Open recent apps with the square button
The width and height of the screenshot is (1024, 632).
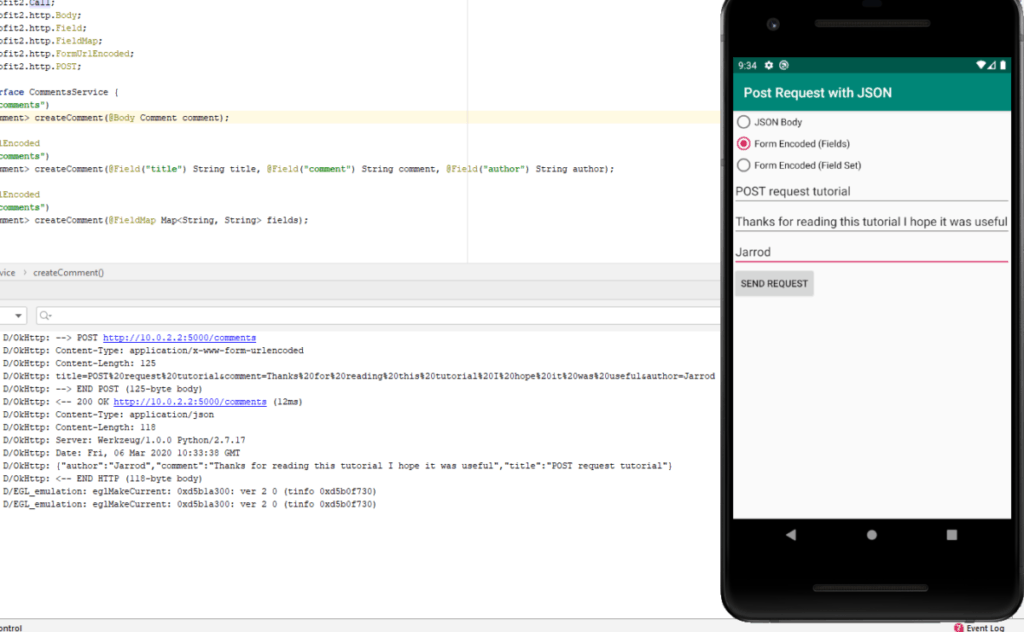951,535
